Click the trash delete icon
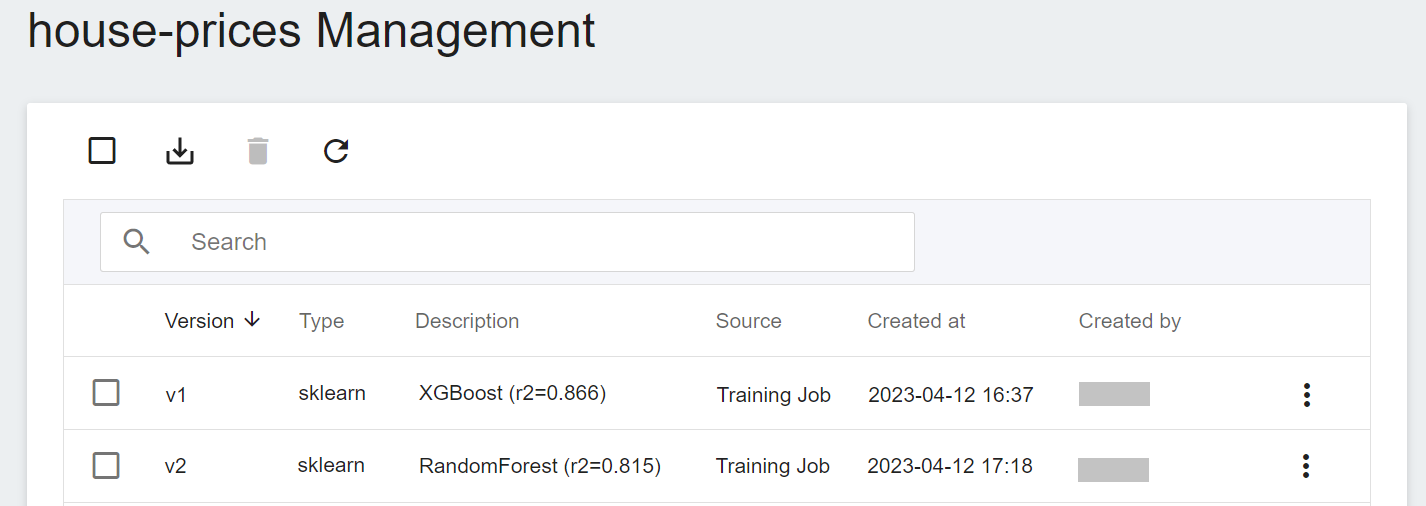Viewport: 1426px width, 506px height. pyautogui.click(x=258, y=151)
